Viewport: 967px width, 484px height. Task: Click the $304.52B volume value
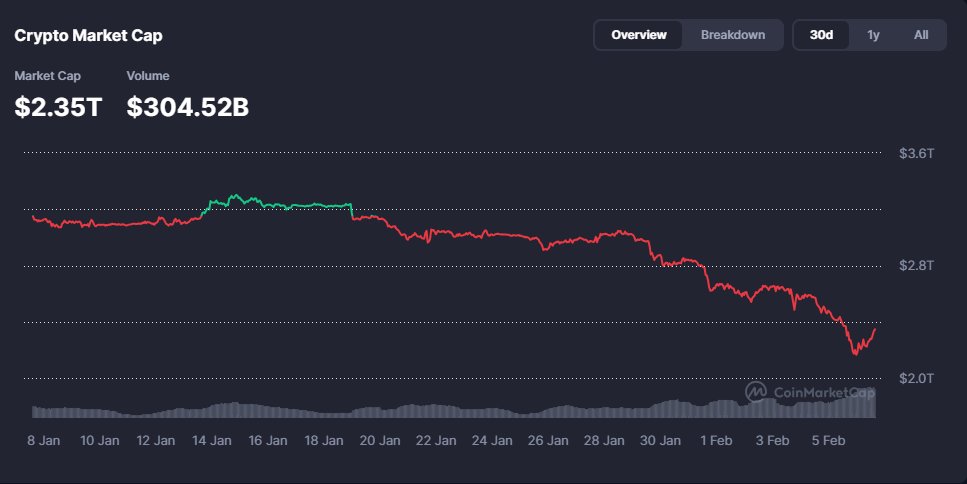coord(187,107)
